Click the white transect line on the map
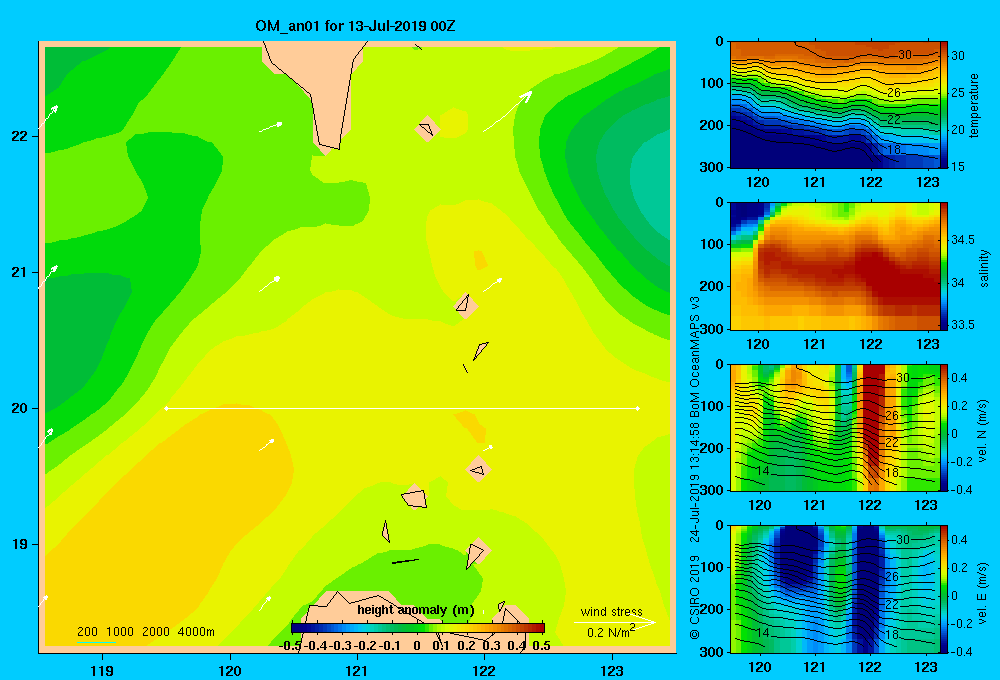1000x680 pixels. tap(402, 408)
